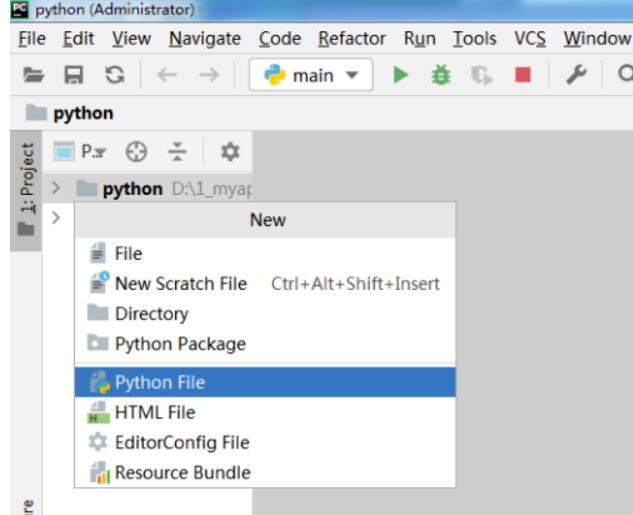This screenshot has height=515, width=633.
Task: Start debugging with the green bug icon
Action: click(441, 75)
